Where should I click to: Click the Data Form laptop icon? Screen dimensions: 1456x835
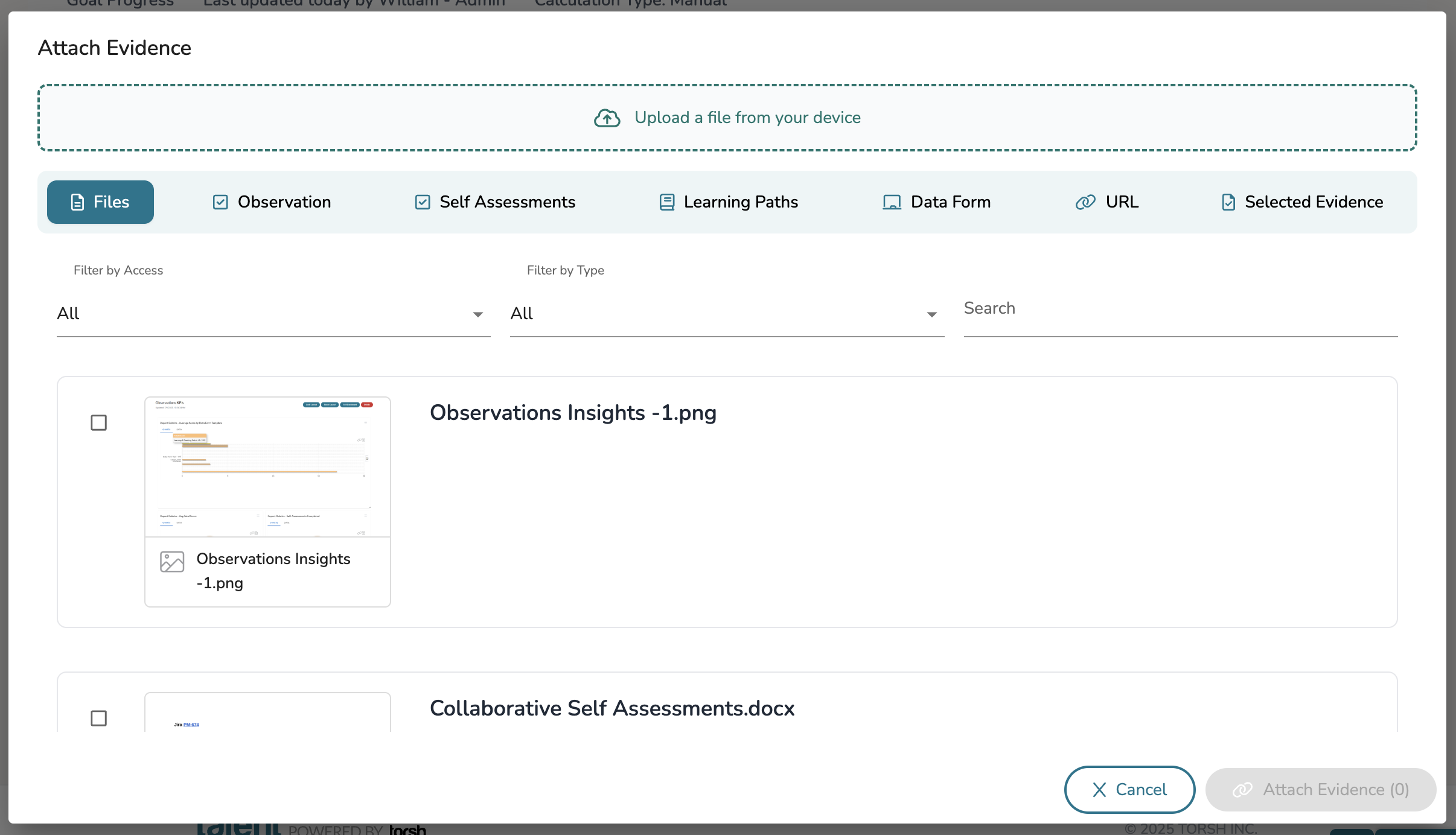tap(892, 202)
